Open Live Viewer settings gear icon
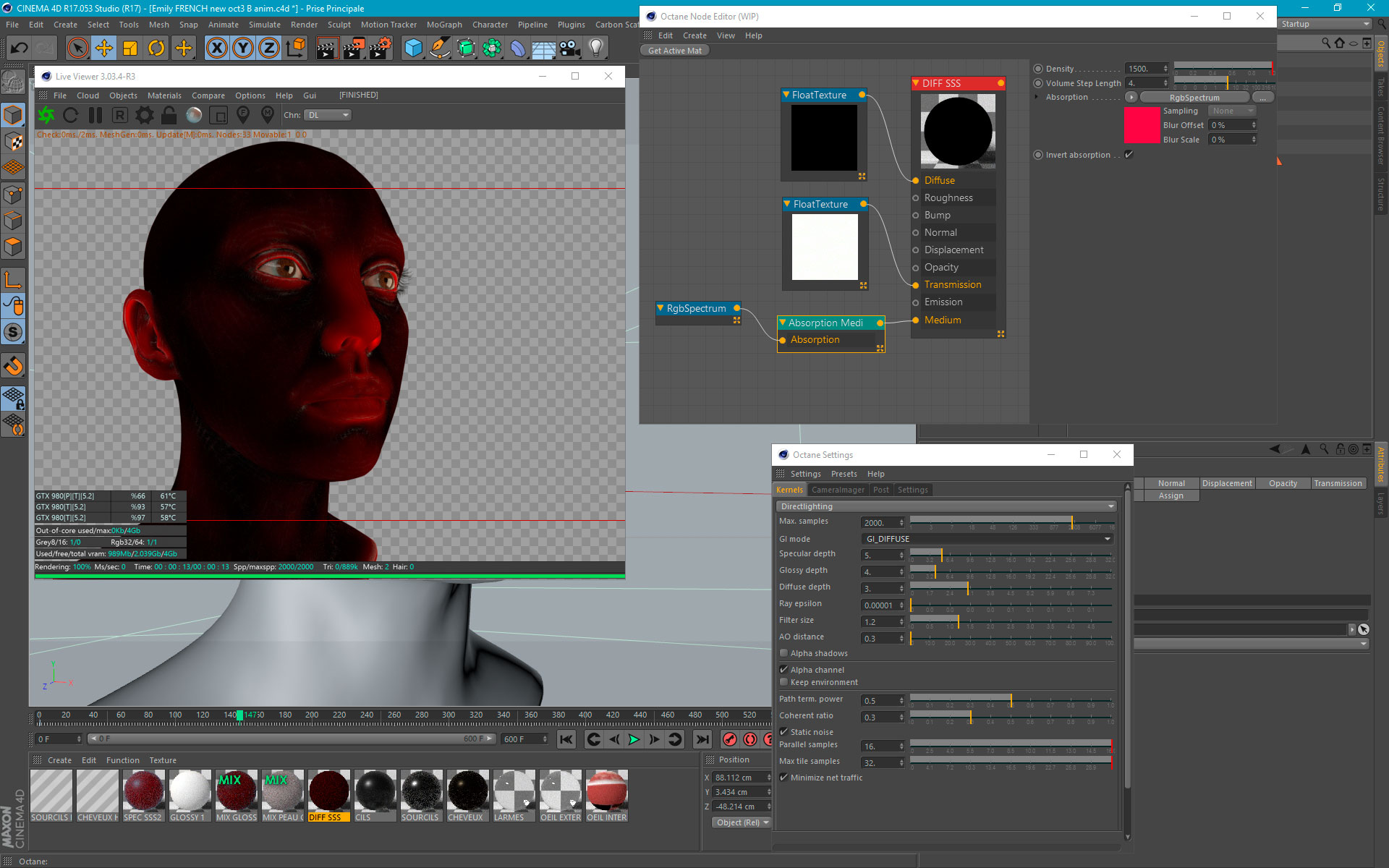This screenshot has width=1389, height=868. 145,115
